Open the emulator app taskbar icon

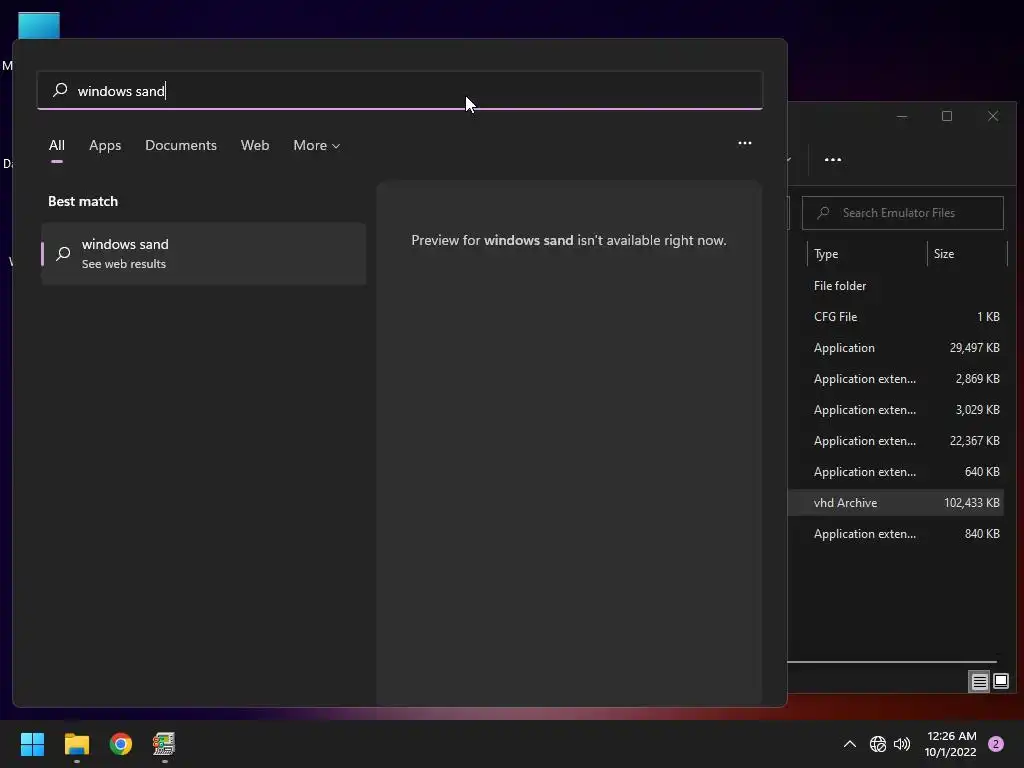coord(164,744)
